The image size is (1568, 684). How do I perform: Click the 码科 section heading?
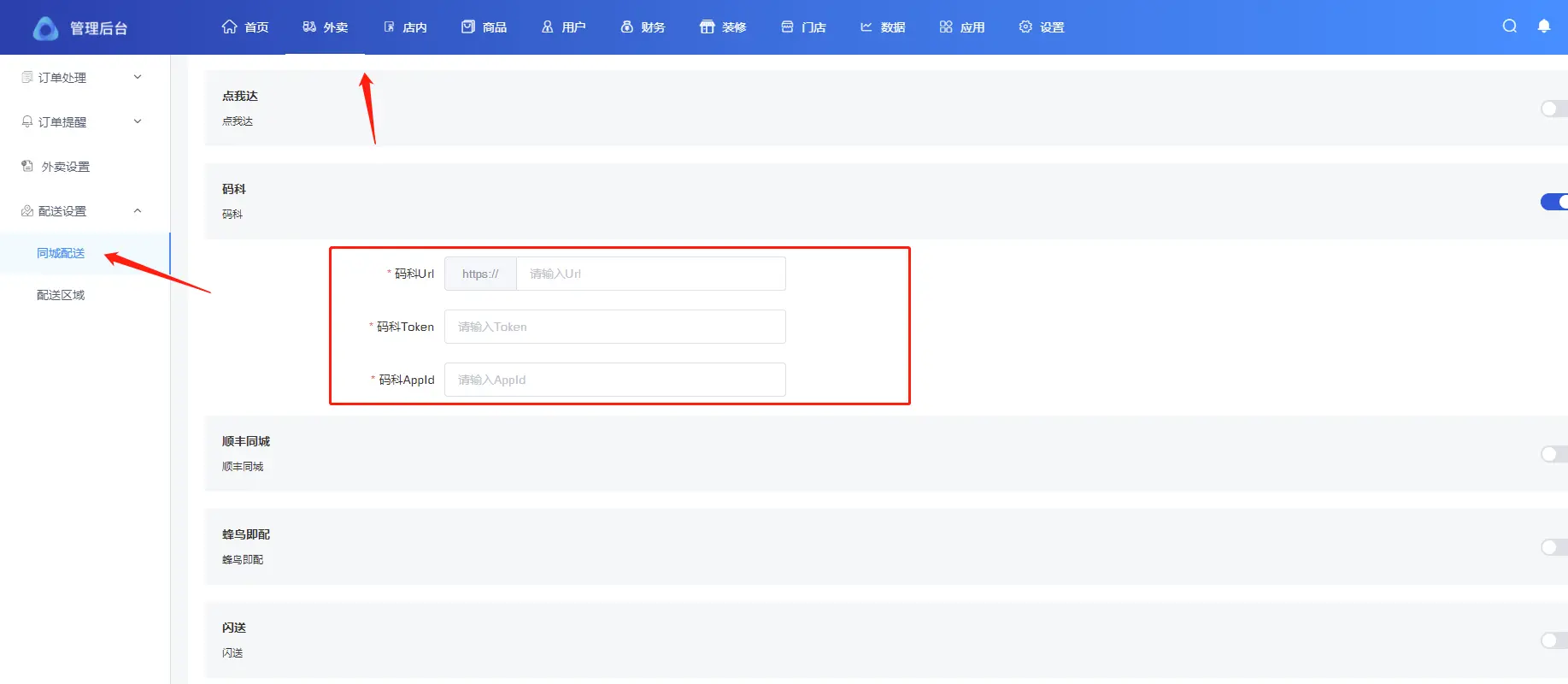234,189
